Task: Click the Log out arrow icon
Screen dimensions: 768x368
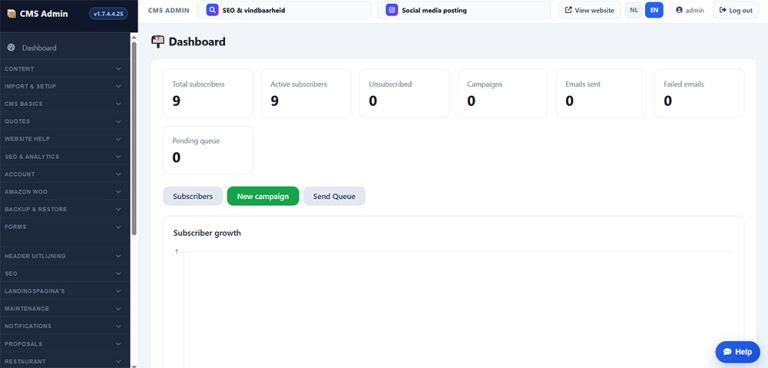Action: pyautogui.click(x=722, y=10)
